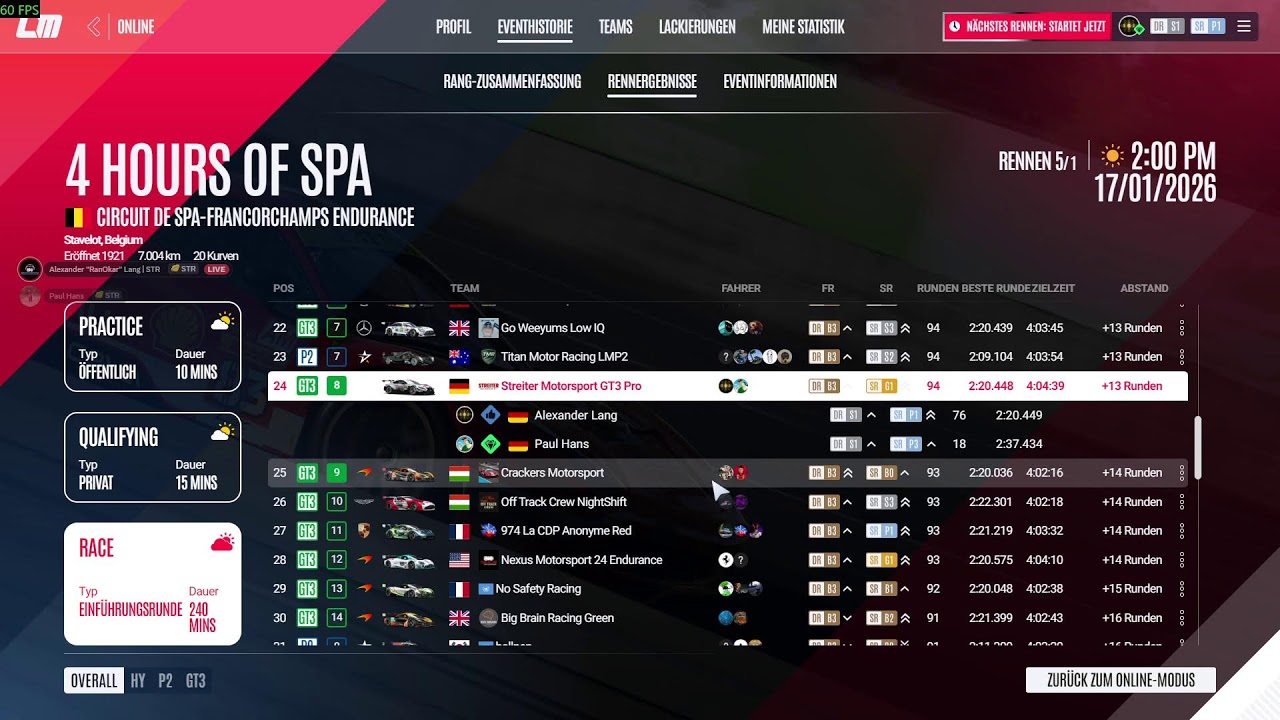Go back using the arrow next to ONLINE
Screen dimensions: 1280x720
pyautogui.click(x=94, y=27)
